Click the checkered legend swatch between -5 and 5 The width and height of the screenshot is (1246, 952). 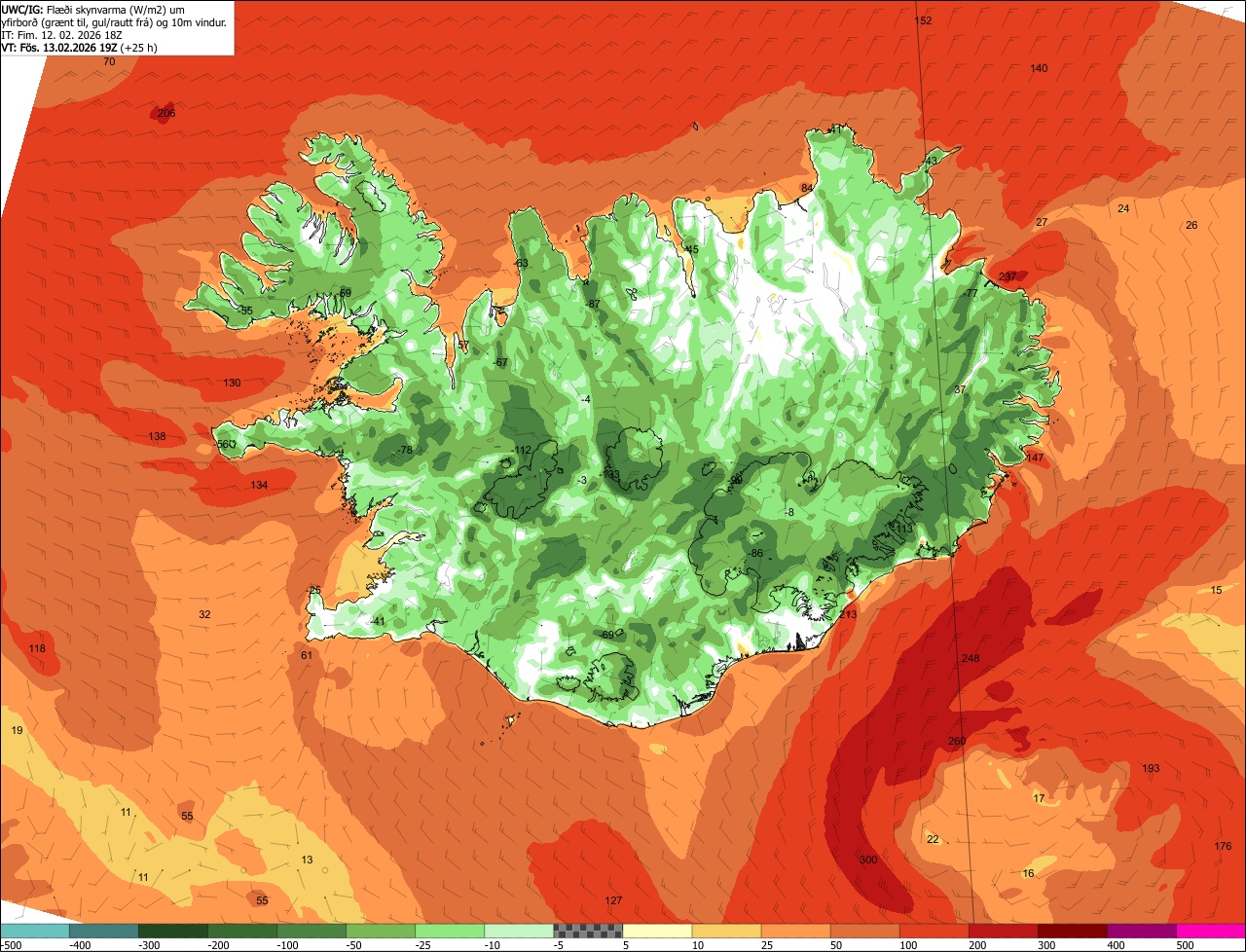pyautogui.click(x=588, y=932)
